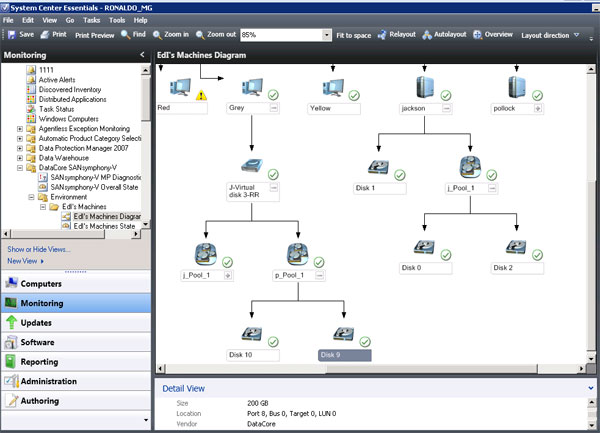
Task: Click the 85% zoom input field
Action: coord(281,35)
